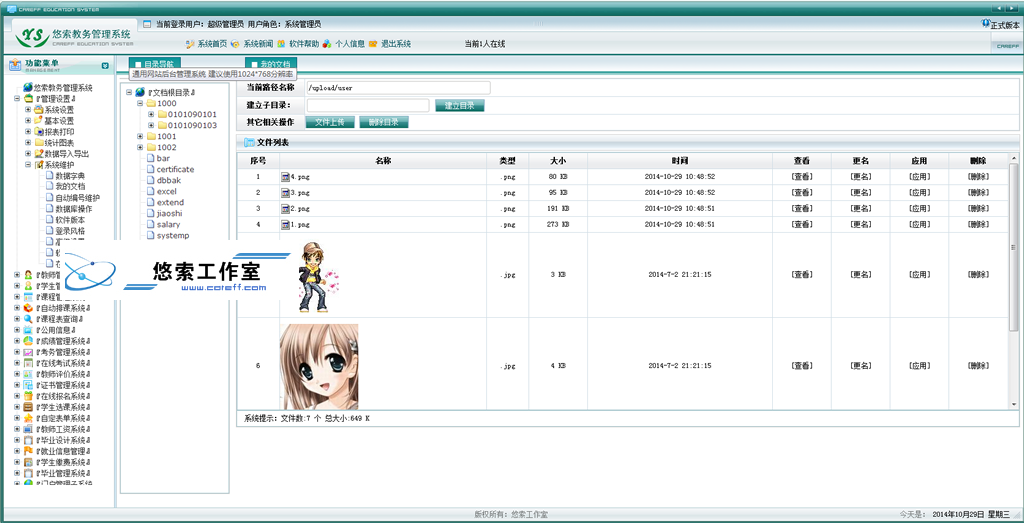Screen dimensions: 1024x523
Task: Click the girl image thumbnail in row 6
Action: [319, 366]
